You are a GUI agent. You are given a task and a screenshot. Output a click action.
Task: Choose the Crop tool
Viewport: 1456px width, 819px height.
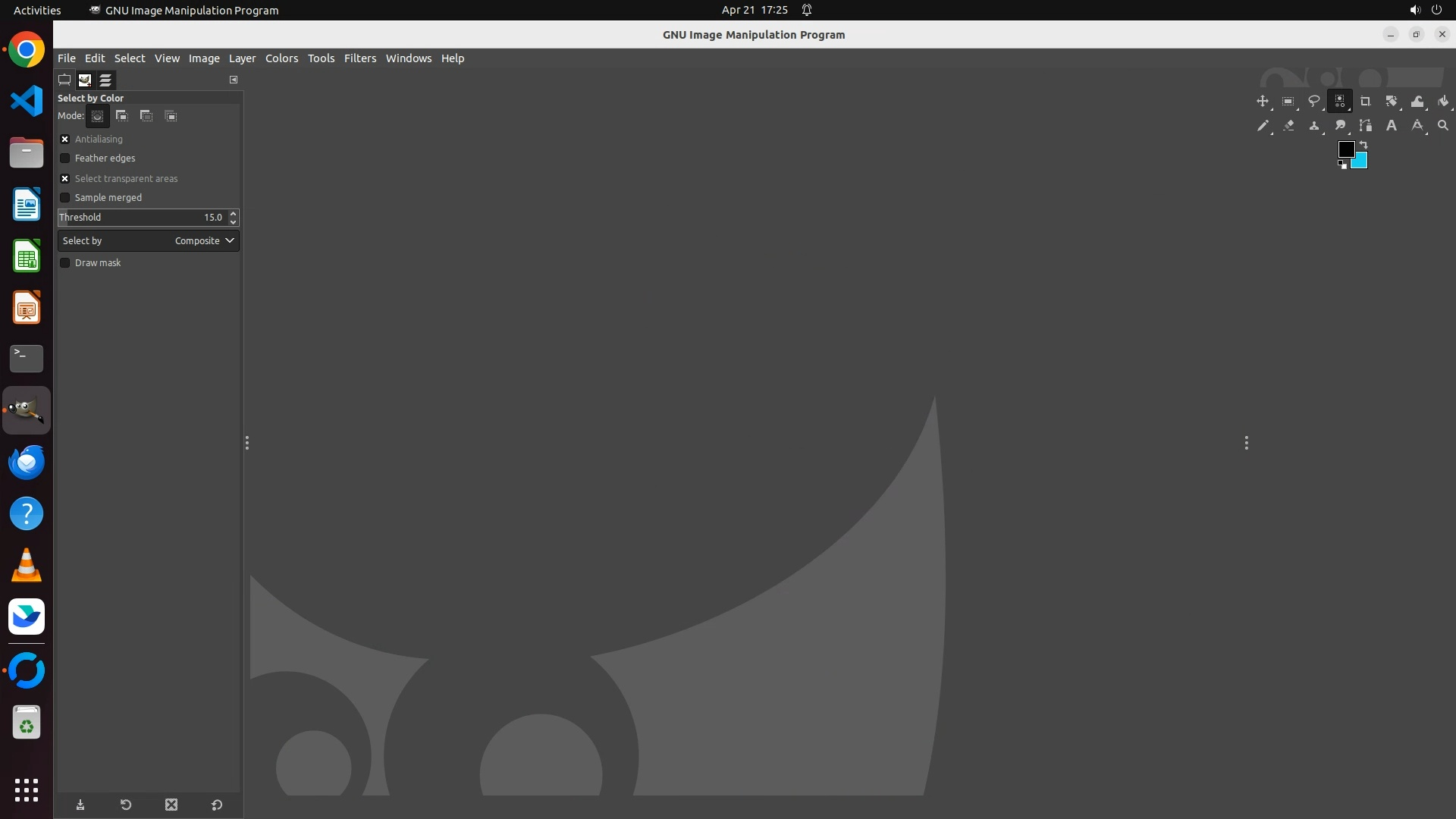click(x=1365, y=101)
